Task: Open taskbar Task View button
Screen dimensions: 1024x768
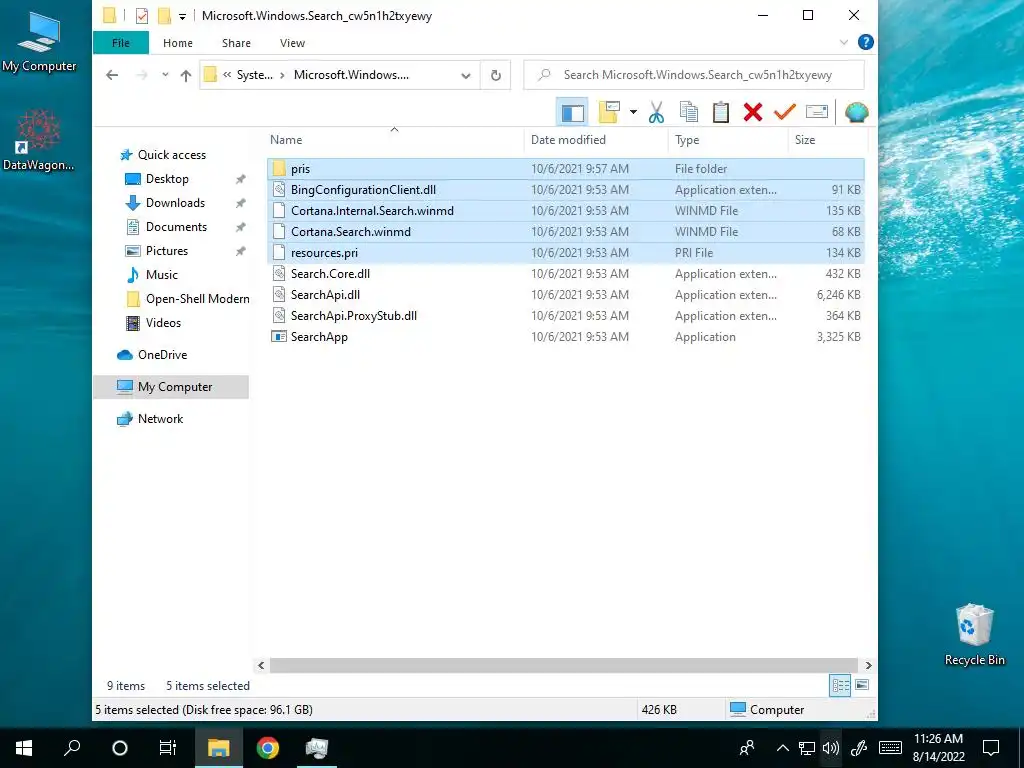Action: (x=168, y=748)
